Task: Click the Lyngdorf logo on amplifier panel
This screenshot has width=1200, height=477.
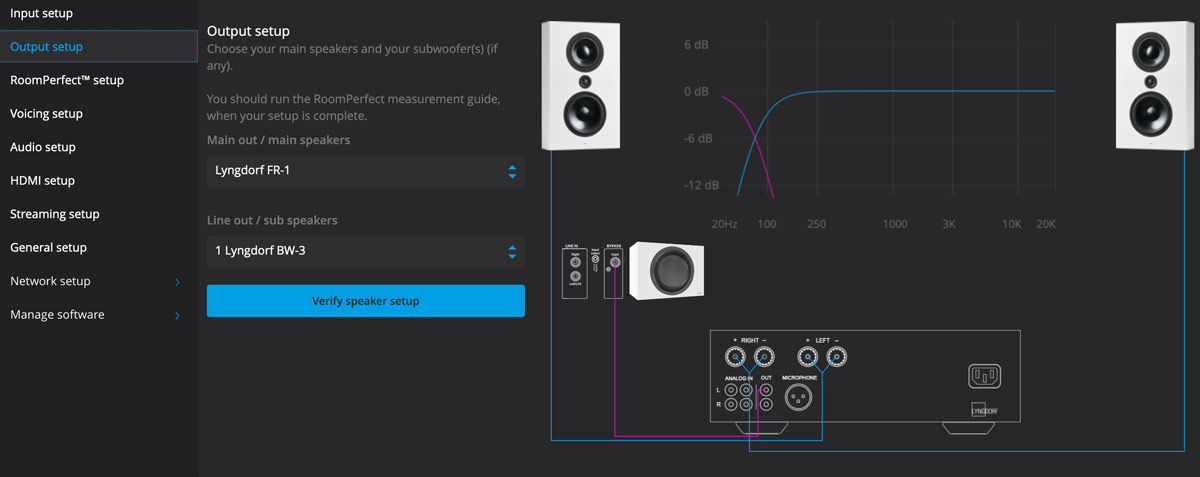Action: (984, 410)
